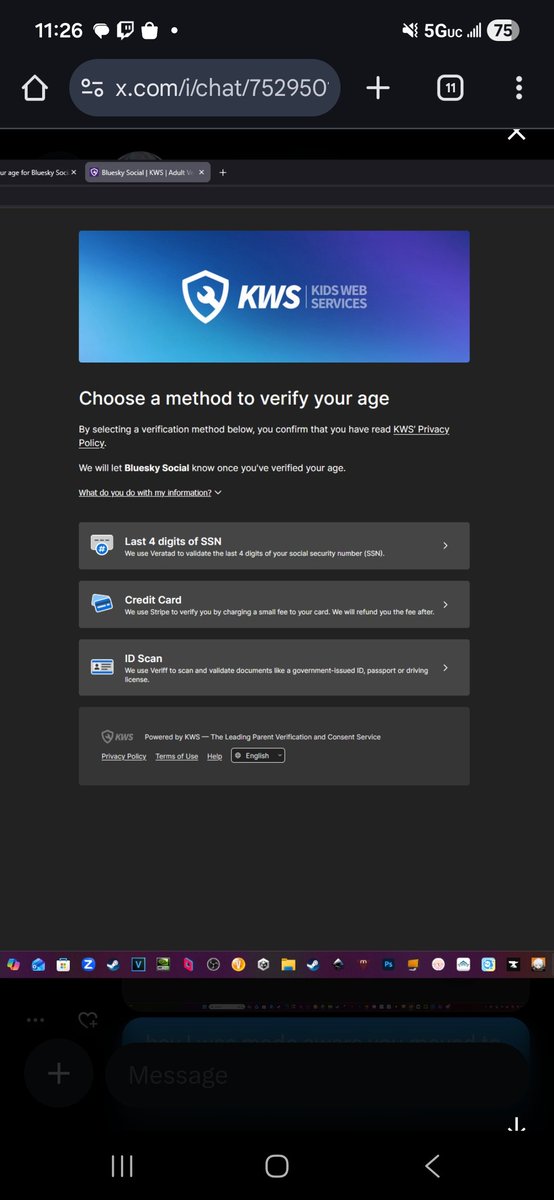Tap the Message text field

pos(317,1075)
